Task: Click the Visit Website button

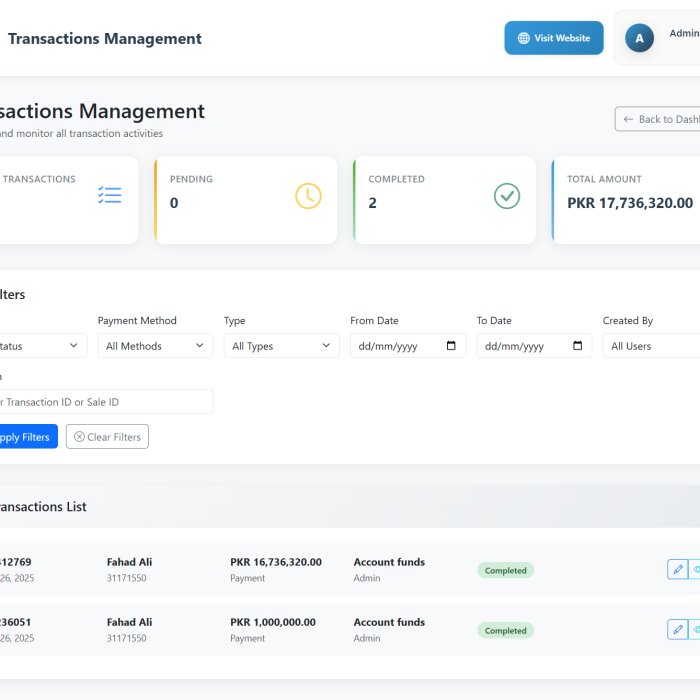Action: point(553,38)
